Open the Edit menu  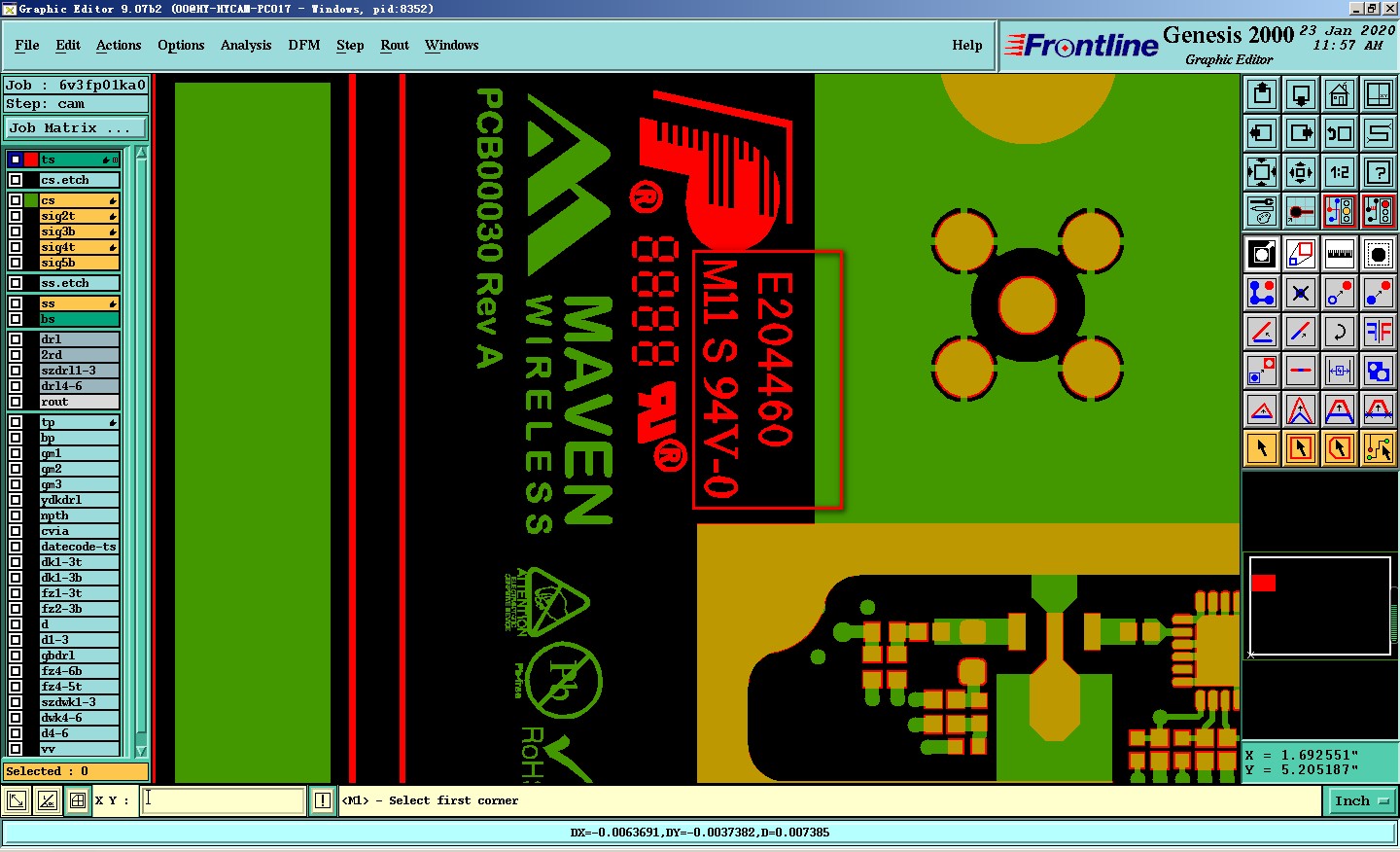68,45
